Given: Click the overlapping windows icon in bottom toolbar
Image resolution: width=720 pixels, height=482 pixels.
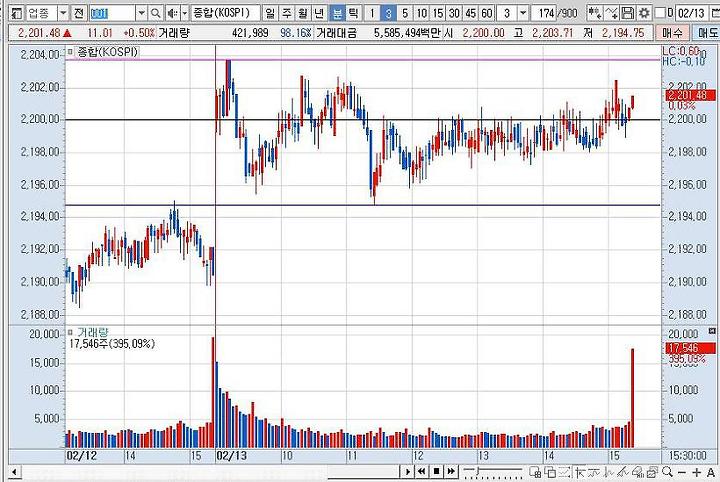Looking at the screenshot, I should 550,471.
